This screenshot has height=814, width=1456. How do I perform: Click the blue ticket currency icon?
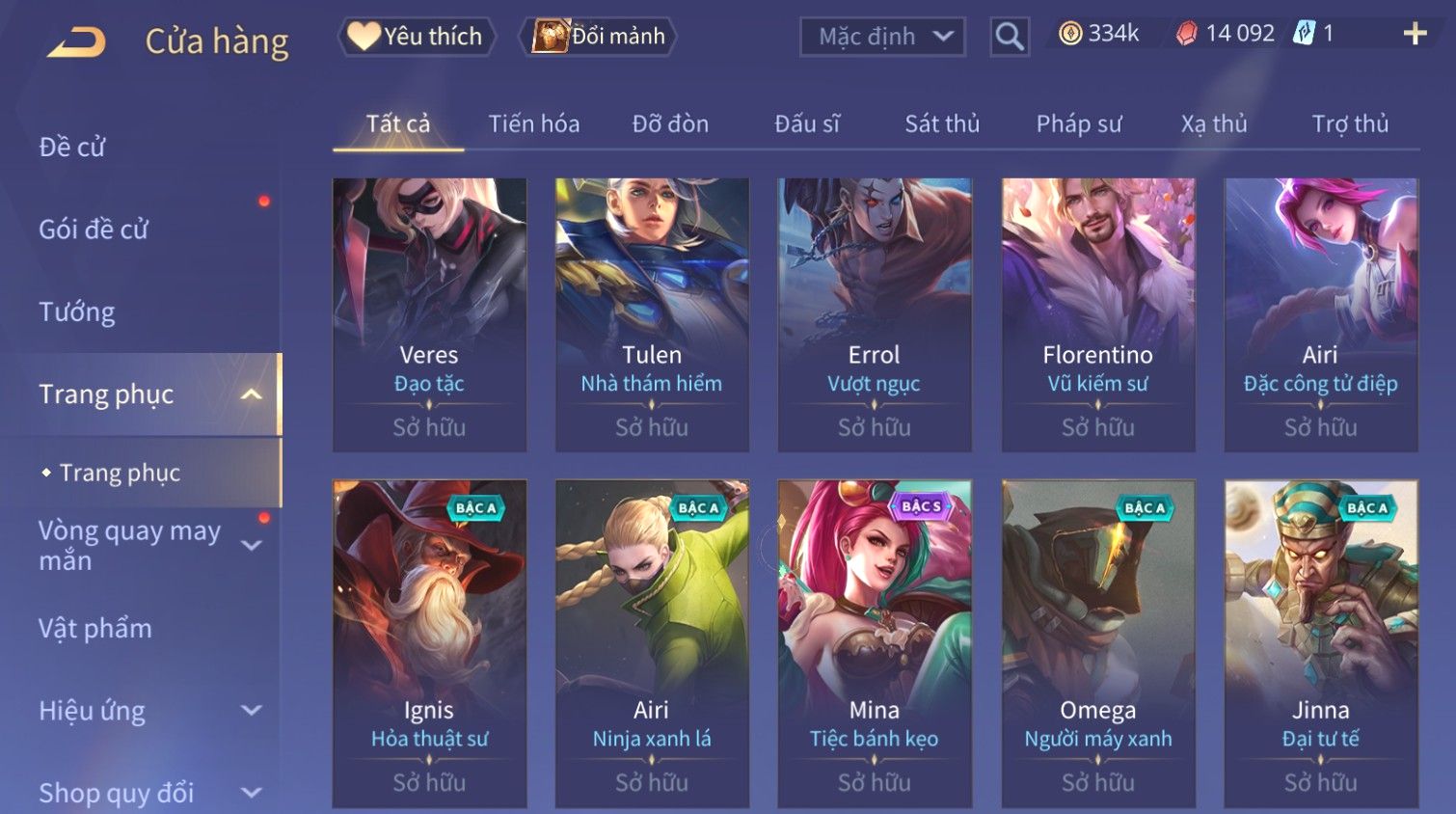[x=1304, y=34]
